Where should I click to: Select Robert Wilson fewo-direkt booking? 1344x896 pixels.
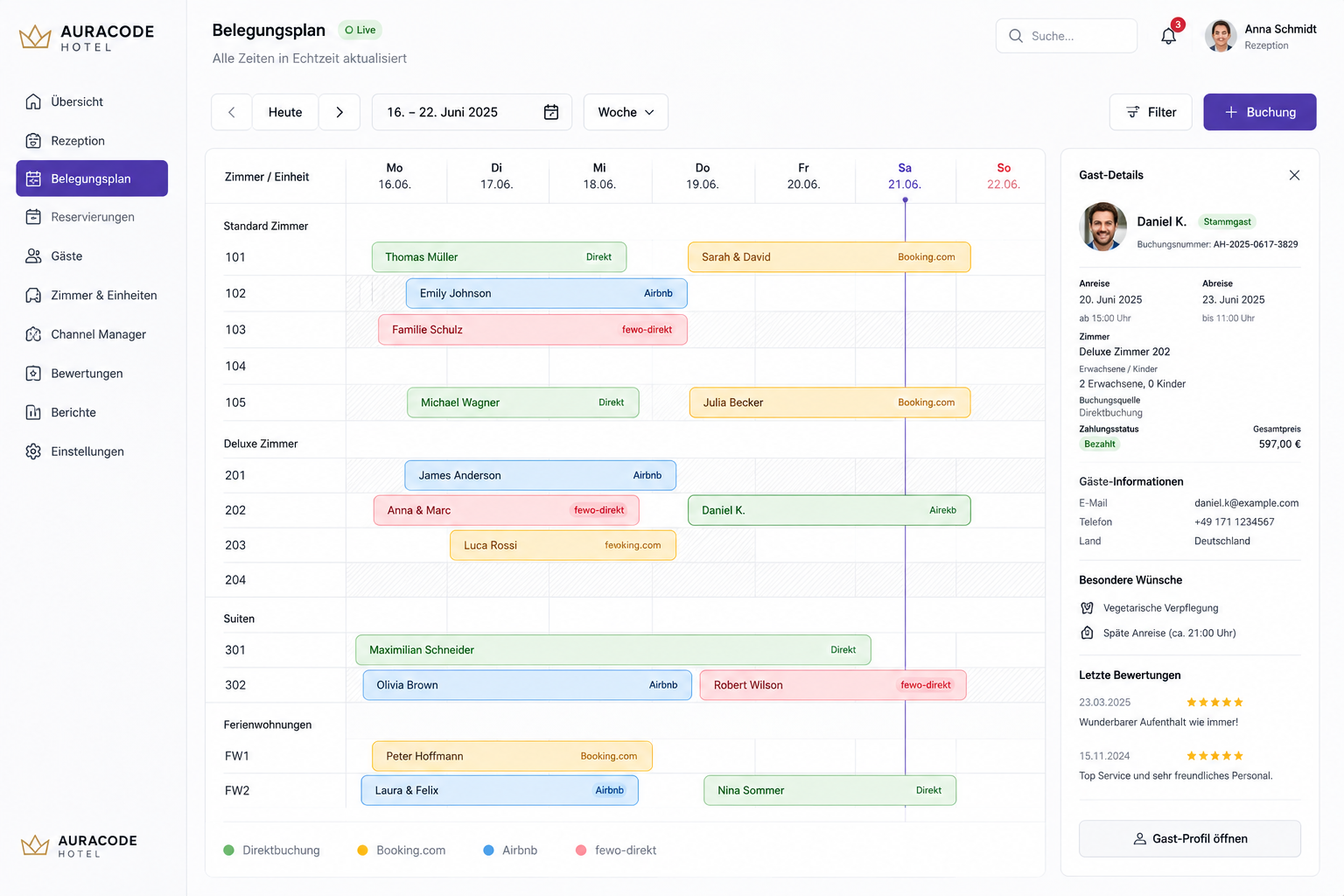click(833, 685)
